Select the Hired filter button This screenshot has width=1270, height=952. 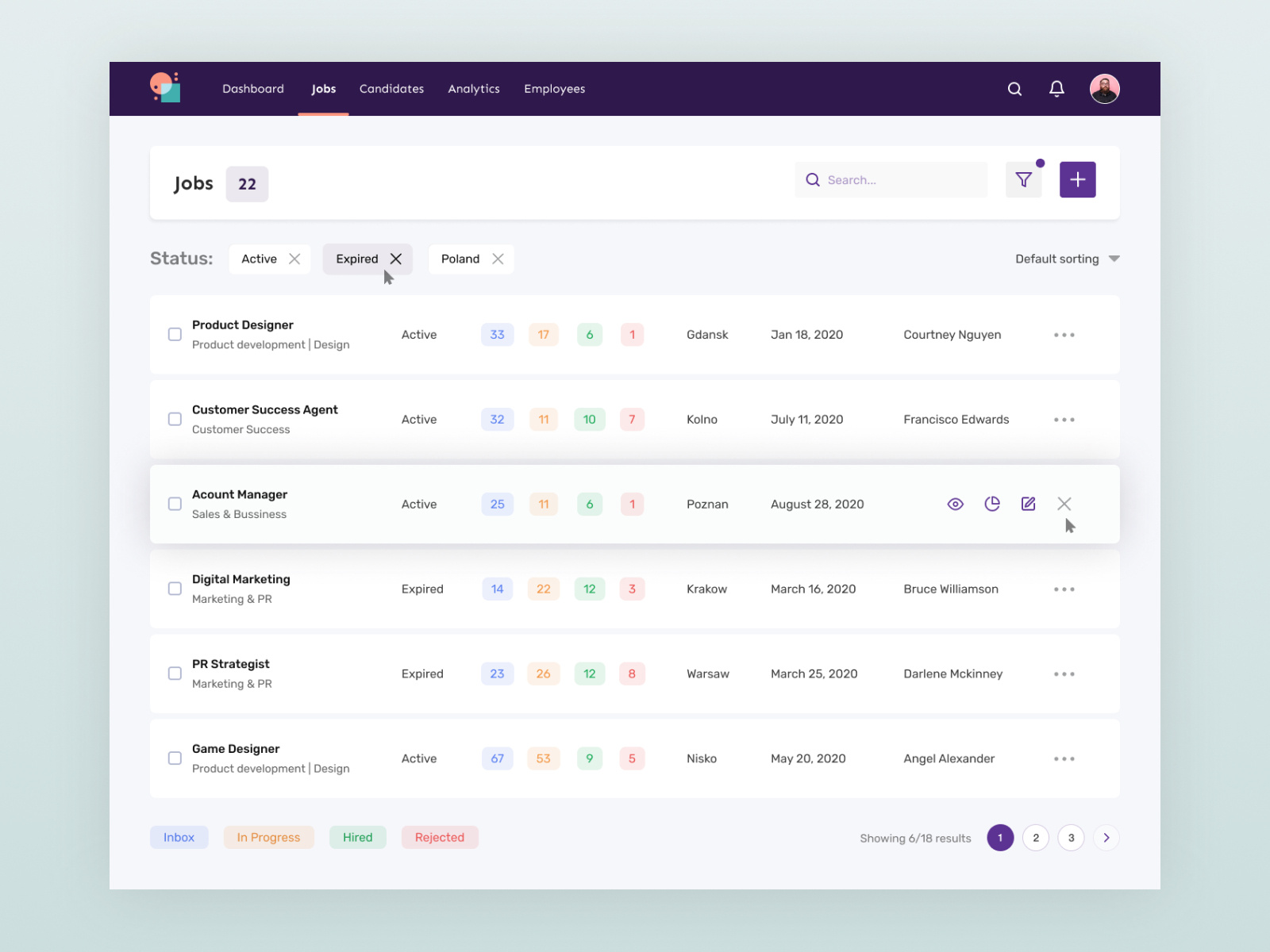click(x=357, y=837)
